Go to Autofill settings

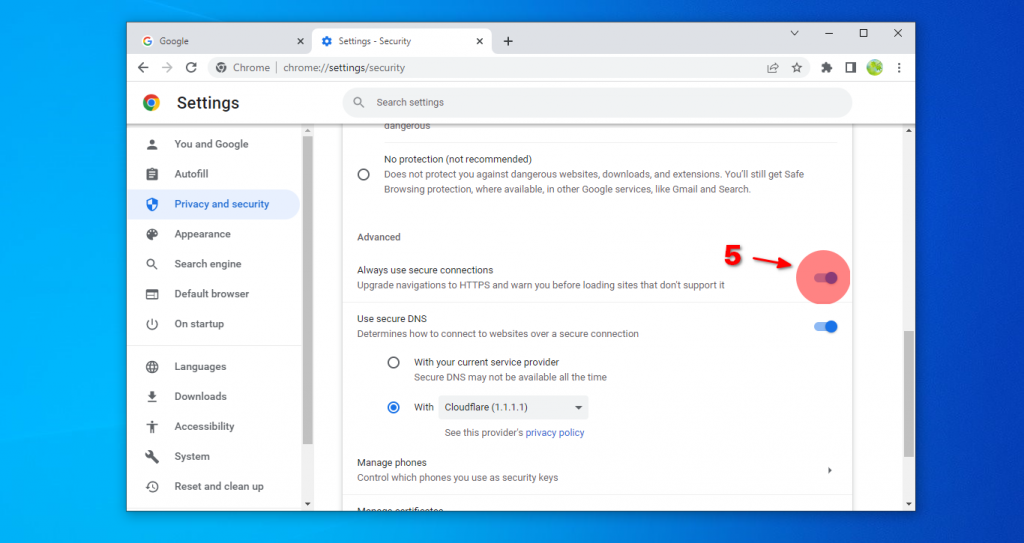click(214, 174)
